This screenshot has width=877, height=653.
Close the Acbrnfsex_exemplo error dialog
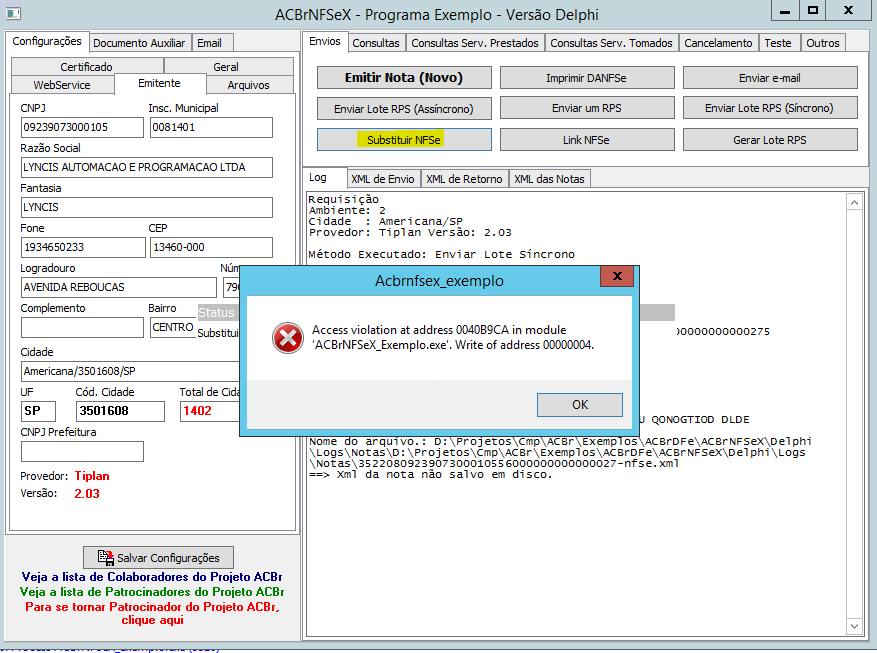[x=617, y=276]
